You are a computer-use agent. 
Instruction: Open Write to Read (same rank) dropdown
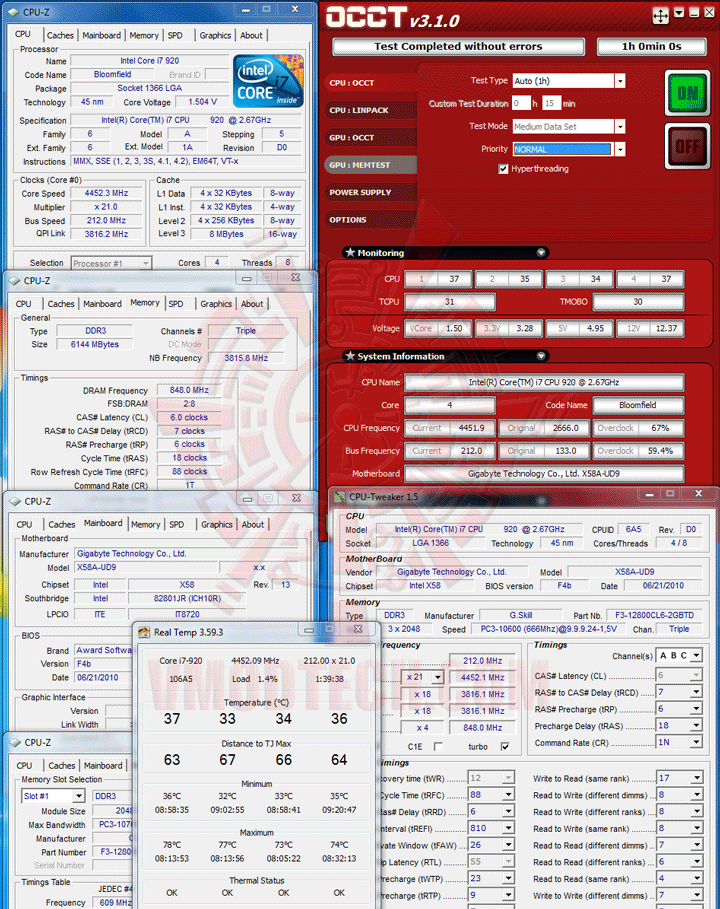[x=696, y=778]
